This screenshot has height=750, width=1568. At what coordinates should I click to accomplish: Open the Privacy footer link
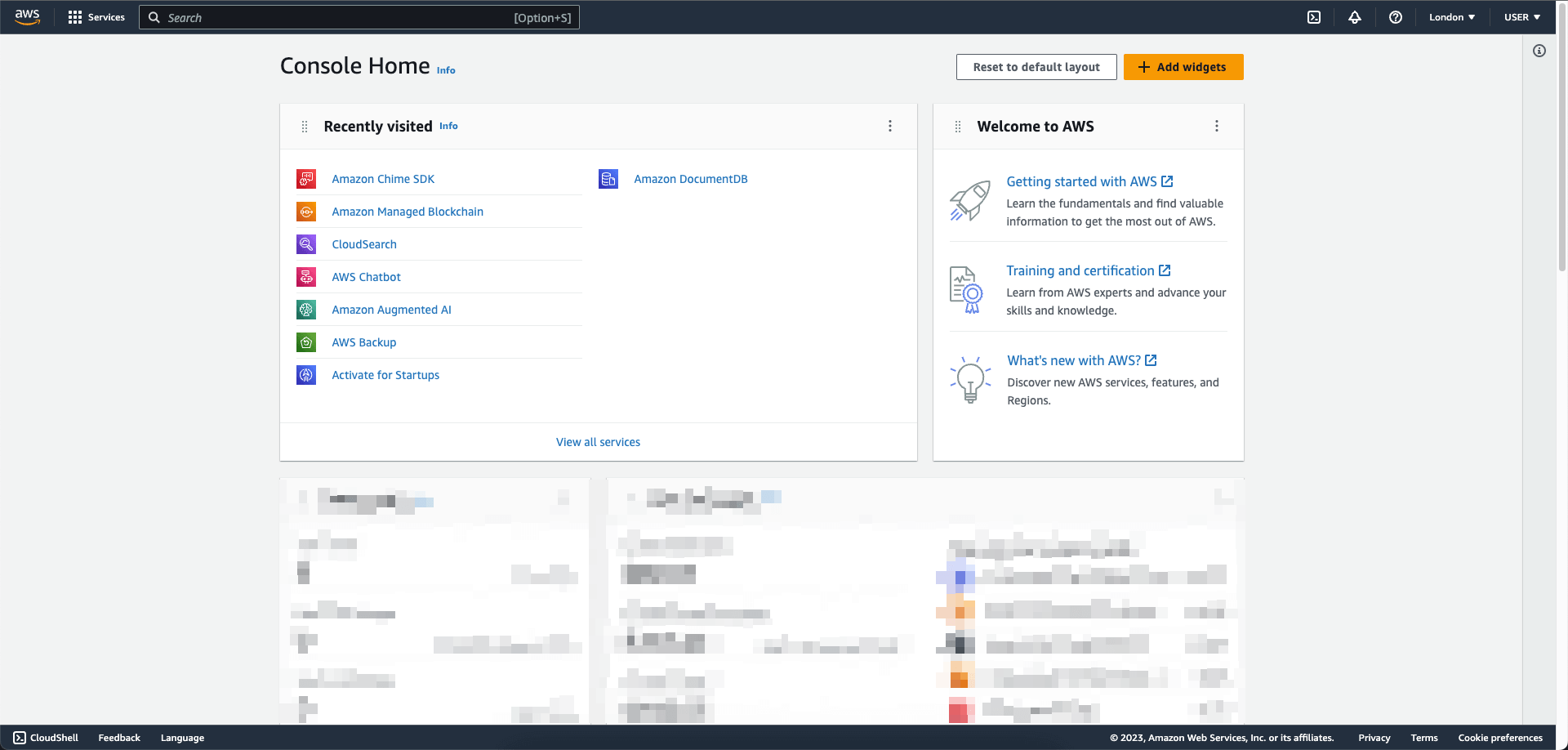[1374, 738]
